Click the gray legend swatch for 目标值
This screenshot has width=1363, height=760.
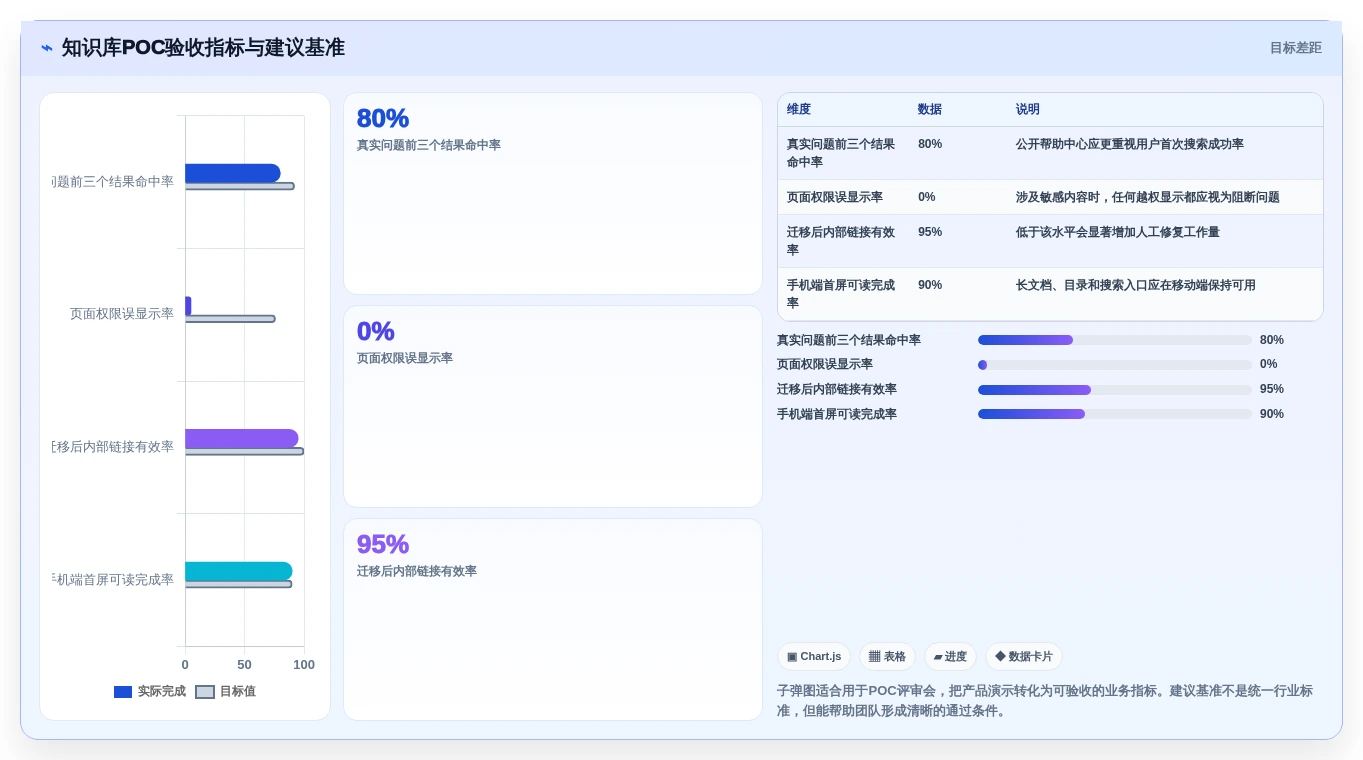205,692
